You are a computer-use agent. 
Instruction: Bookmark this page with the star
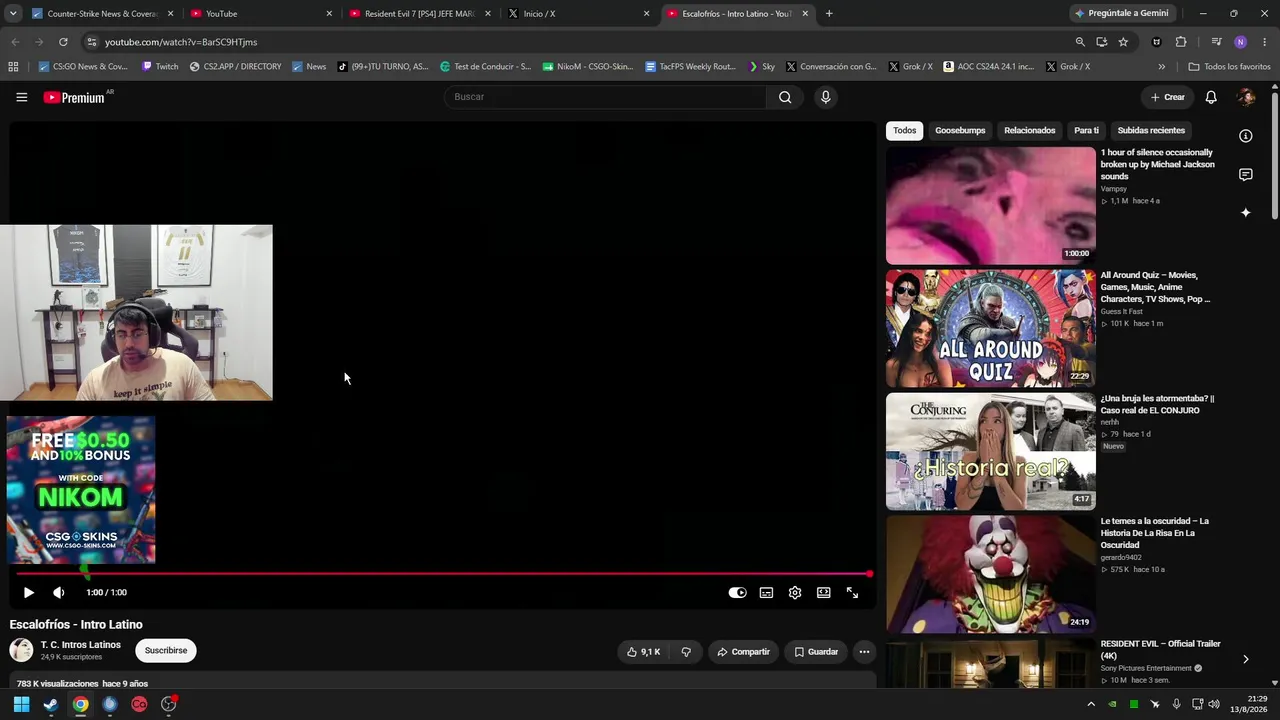[1123, 42]
